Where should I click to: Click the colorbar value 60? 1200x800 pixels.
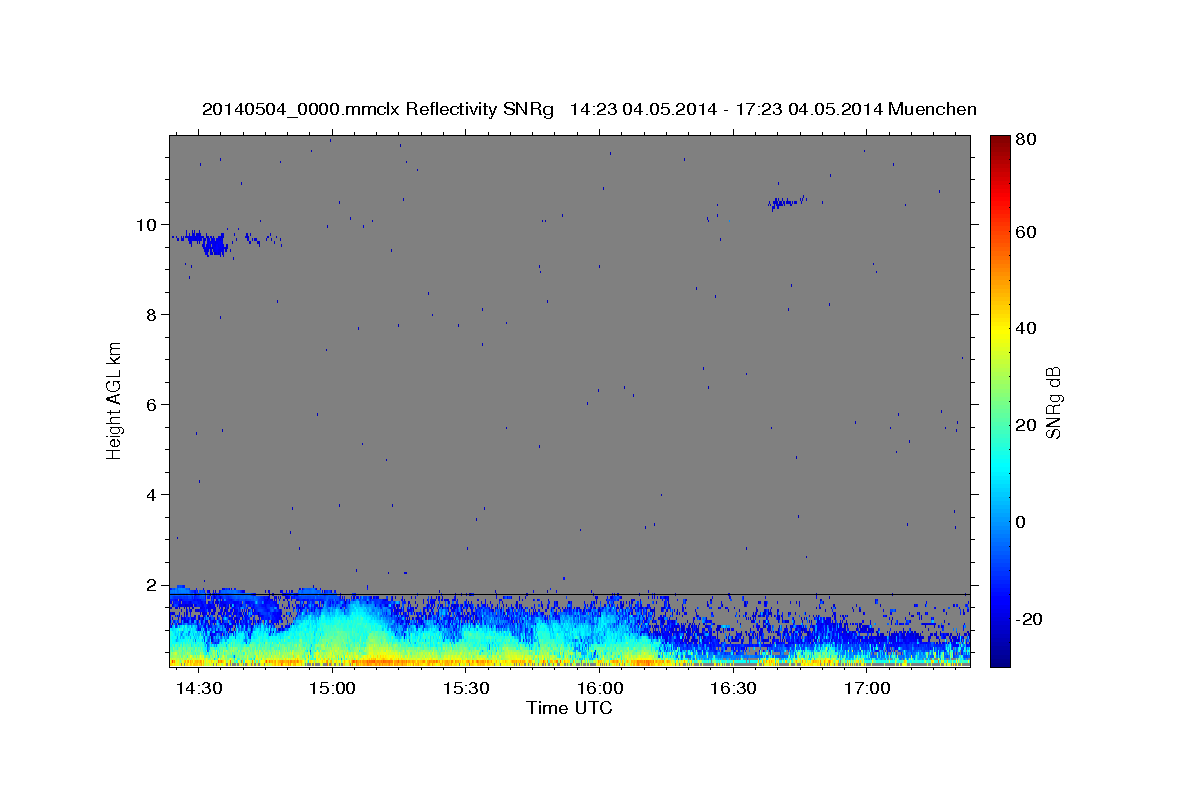(1025, 232)
